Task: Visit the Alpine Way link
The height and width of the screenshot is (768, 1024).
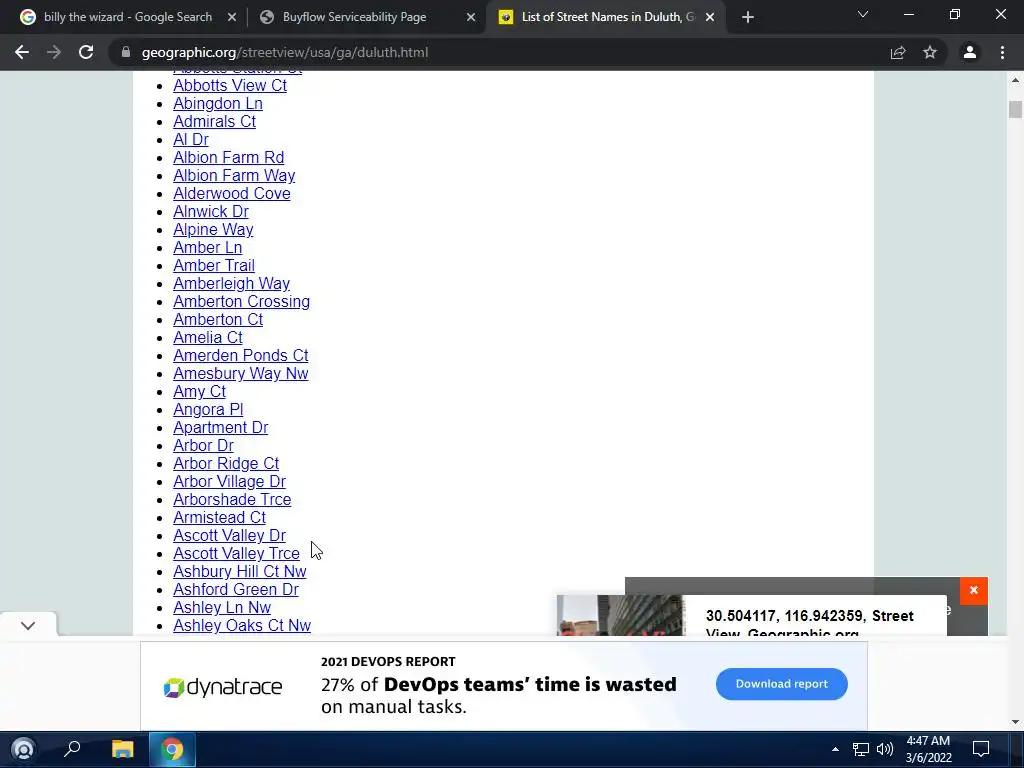Action: click(x=213, y=229)
